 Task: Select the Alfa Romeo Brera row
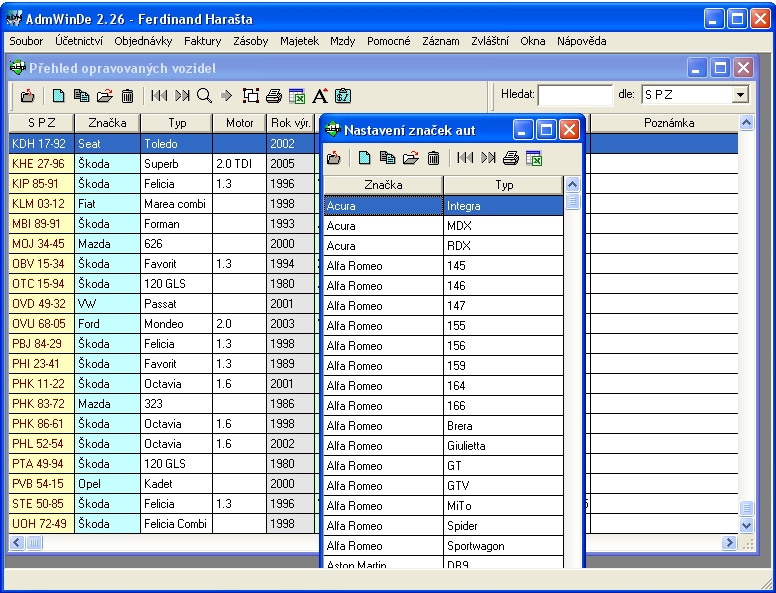click(444, 426)
